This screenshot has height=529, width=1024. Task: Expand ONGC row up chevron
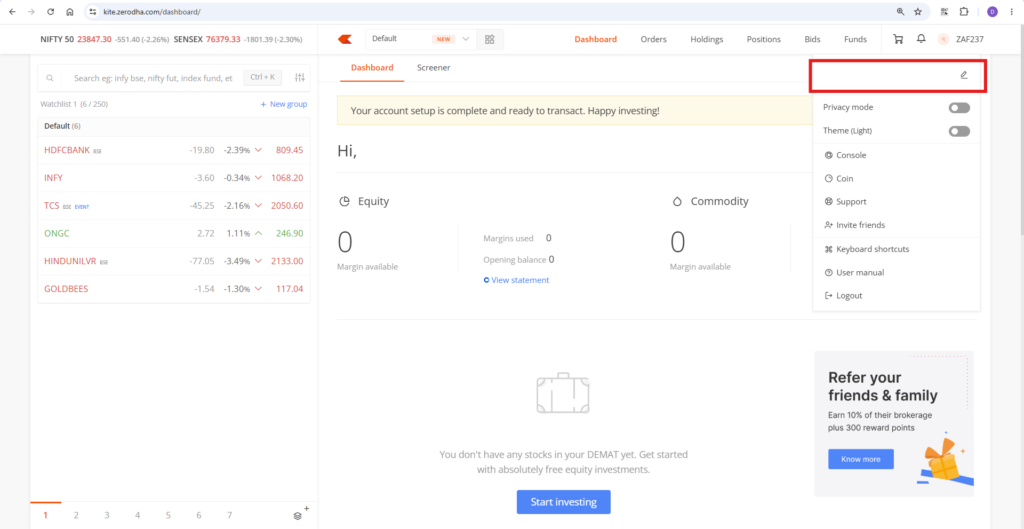tap(259, 233)
